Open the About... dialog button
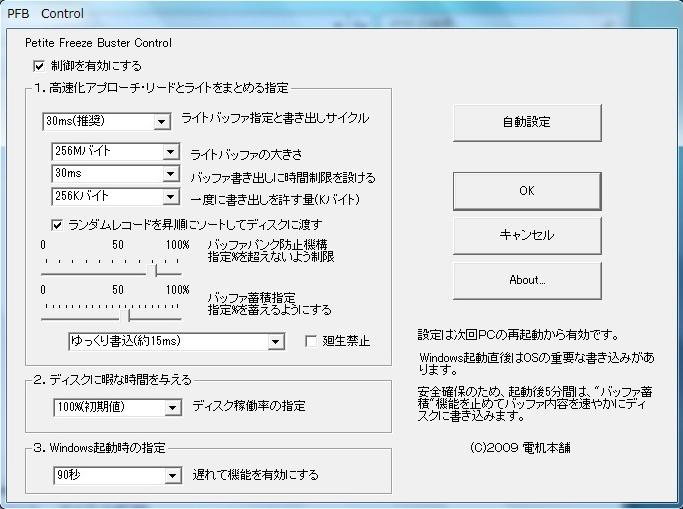This screenshot has width=683, height=509. click(x=527, y=280)
